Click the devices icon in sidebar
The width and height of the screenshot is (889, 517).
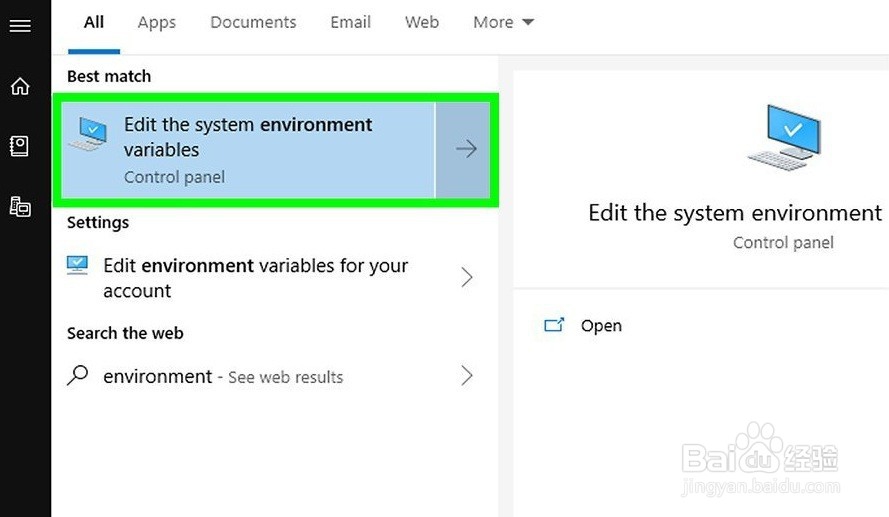point(20,206)
